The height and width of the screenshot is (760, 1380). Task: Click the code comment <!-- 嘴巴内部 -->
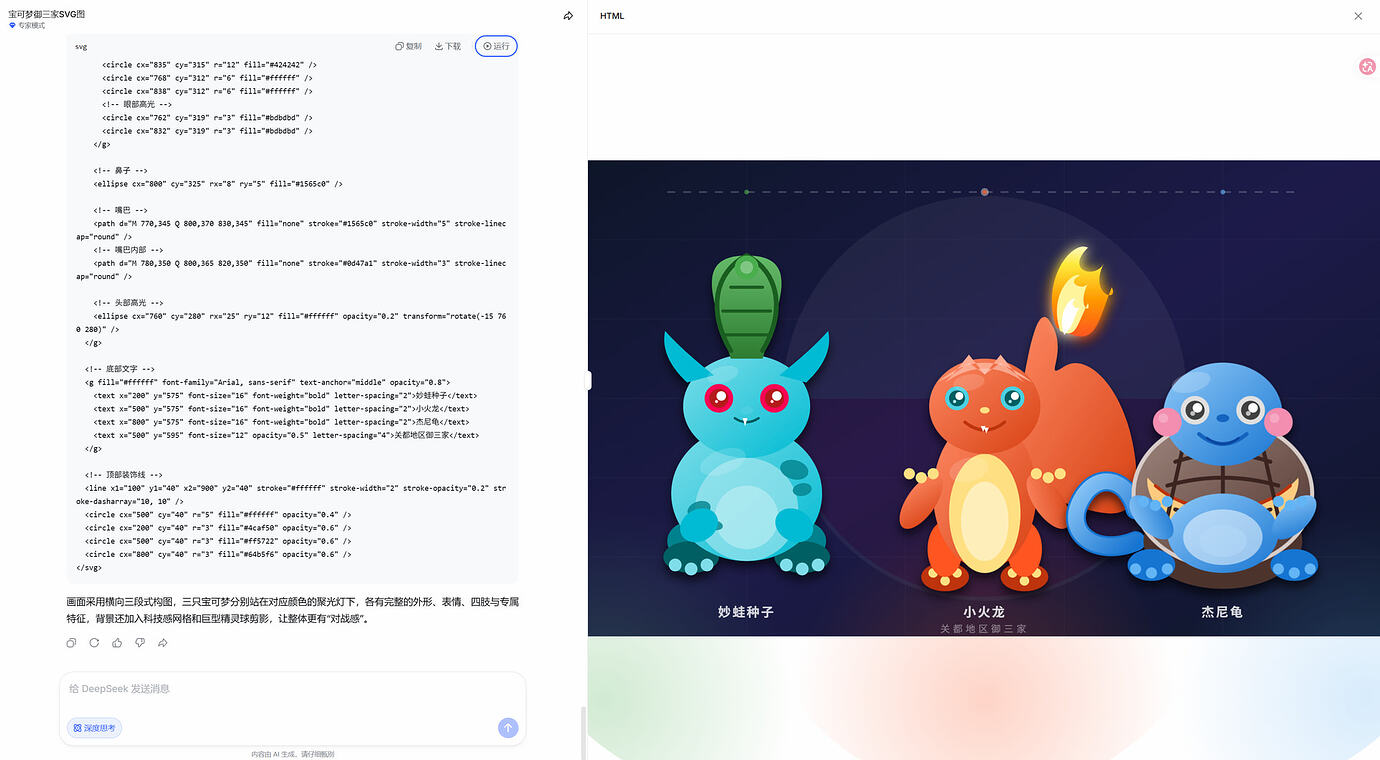pos(129,250)
